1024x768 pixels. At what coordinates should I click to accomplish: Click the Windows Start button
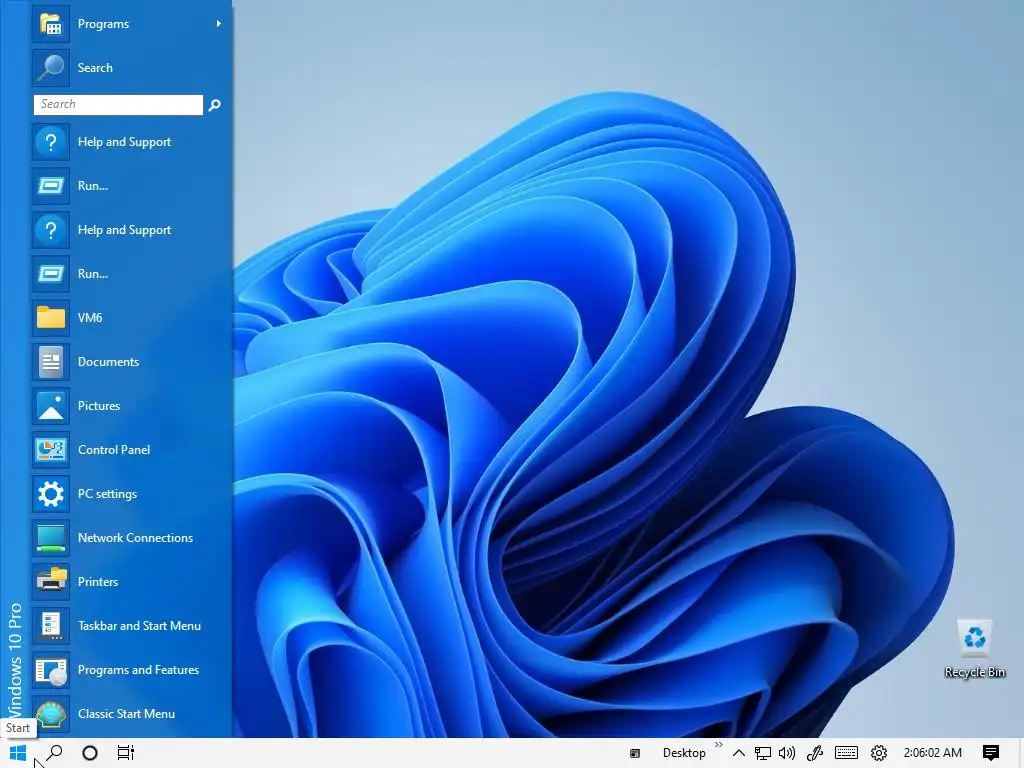pyautogui.click(x=18, y=753)
